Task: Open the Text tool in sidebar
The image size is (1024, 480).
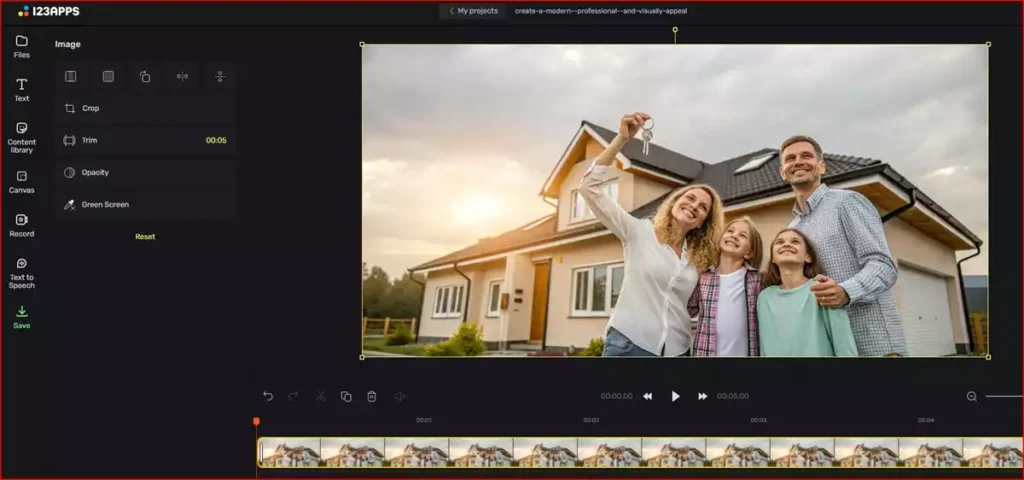Action: coord(22,90)
